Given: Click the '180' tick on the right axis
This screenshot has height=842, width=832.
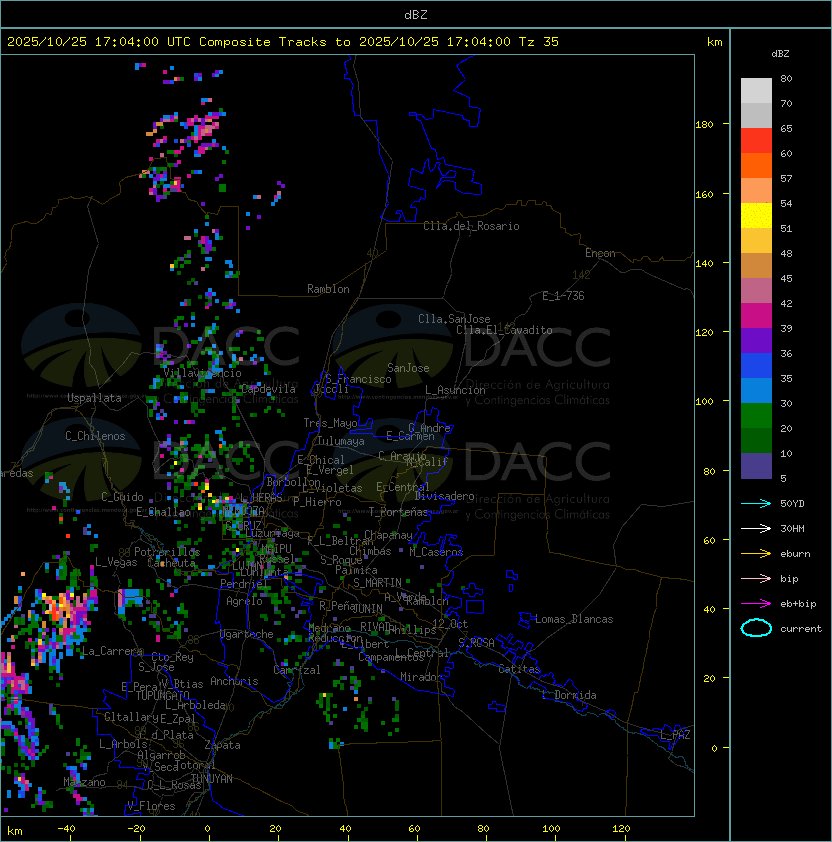Looking at the screenshot, I should [704, 125].
